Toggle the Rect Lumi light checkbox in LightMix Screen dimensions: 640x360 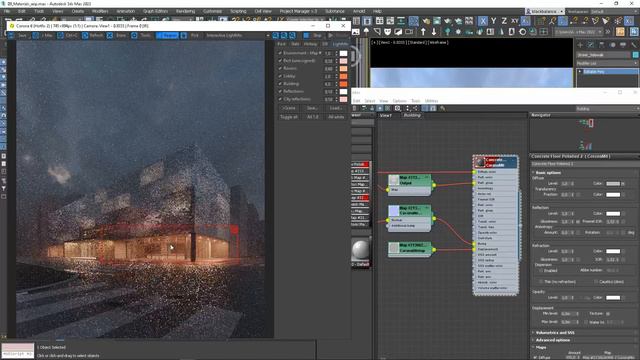(x=280, y=61)
